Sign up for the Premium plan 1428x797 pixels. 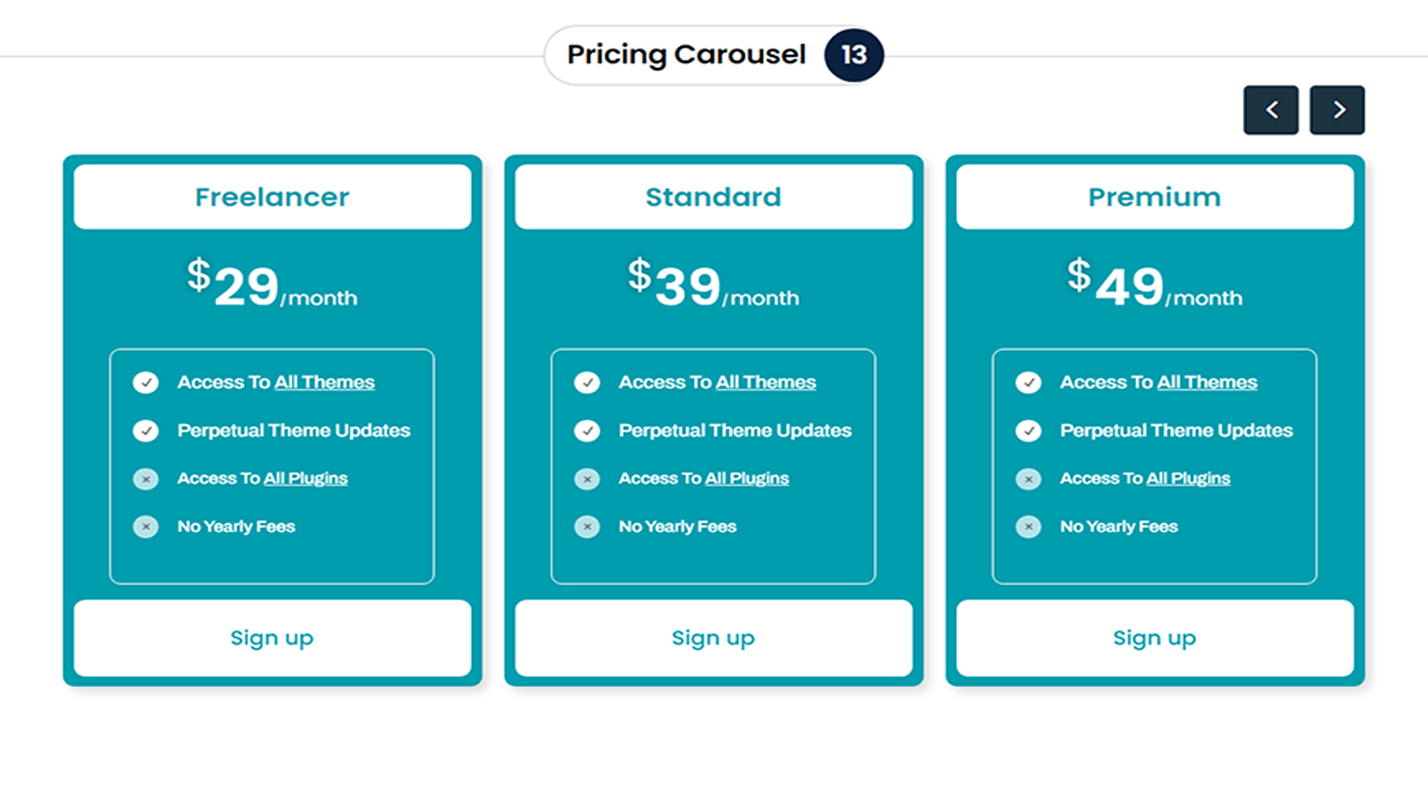click(1154, 638)
